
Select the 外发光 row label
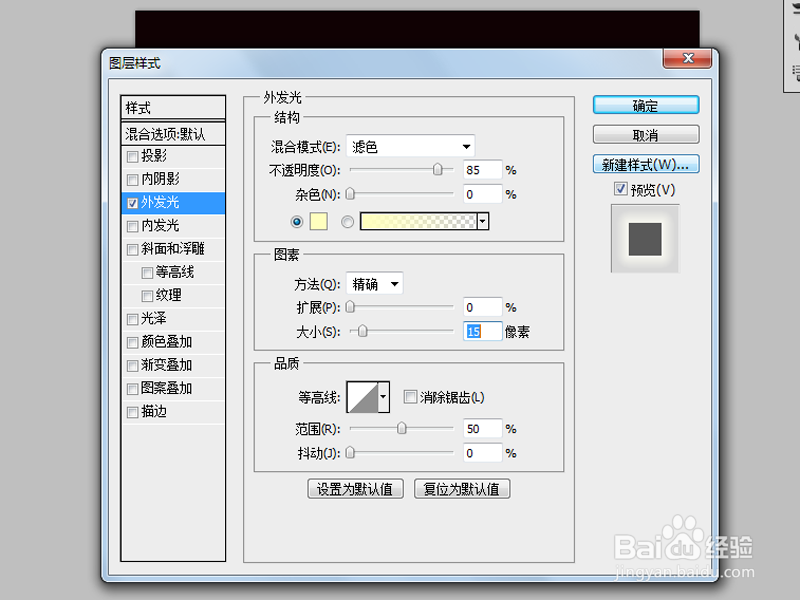pyautogui.click(x=160, y=203)
